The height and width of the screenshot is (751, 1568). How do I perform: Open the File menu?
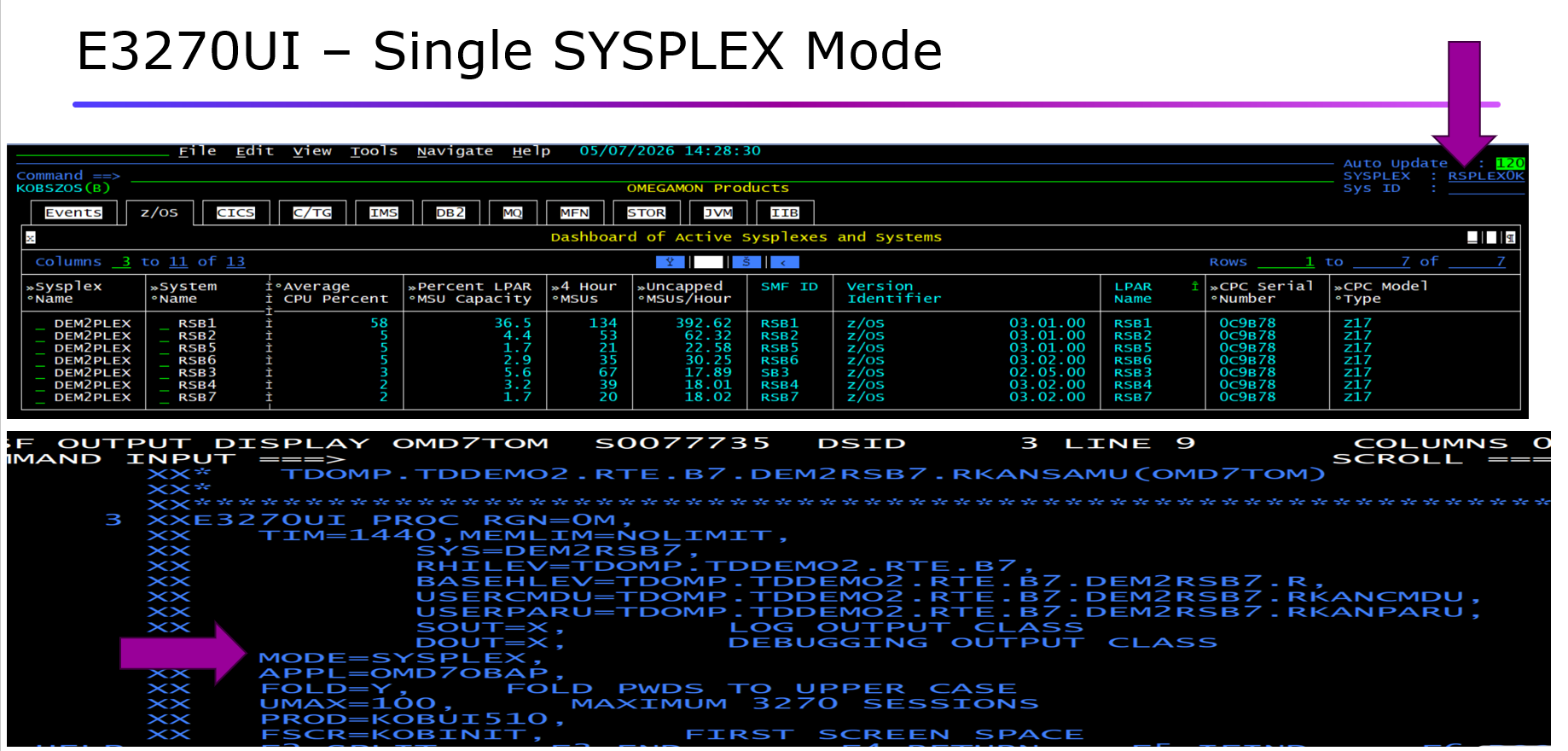[x=197, y=151]
